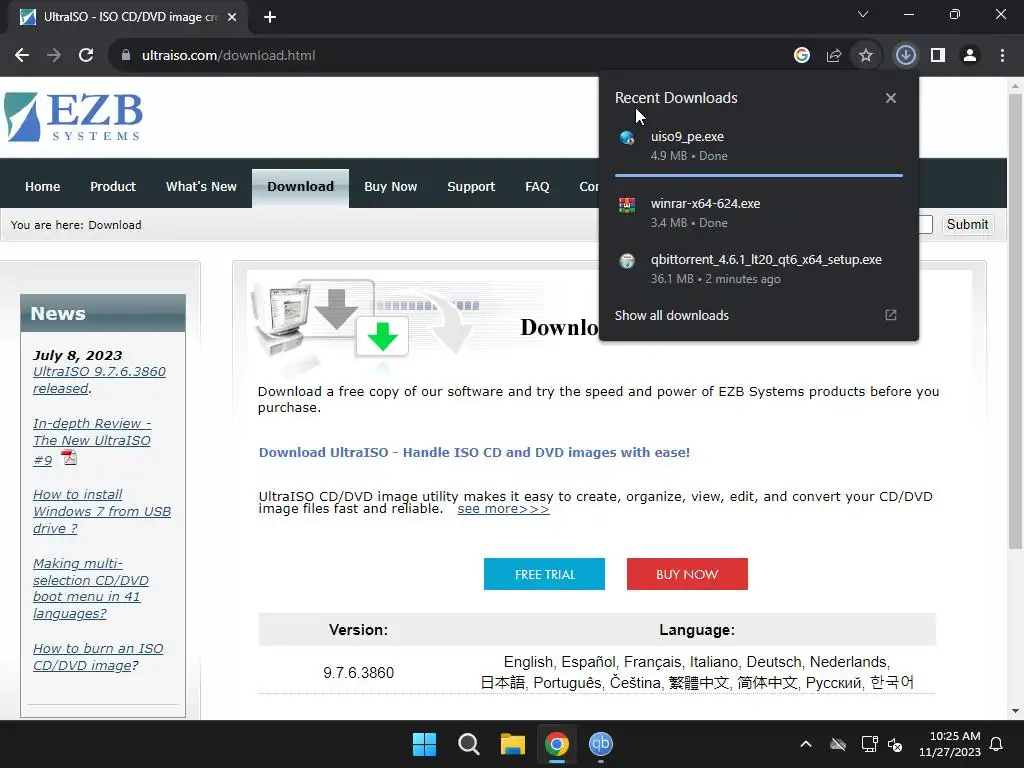
Task: Click the Chrome taskbar icon
Action: tap(556, 744)
